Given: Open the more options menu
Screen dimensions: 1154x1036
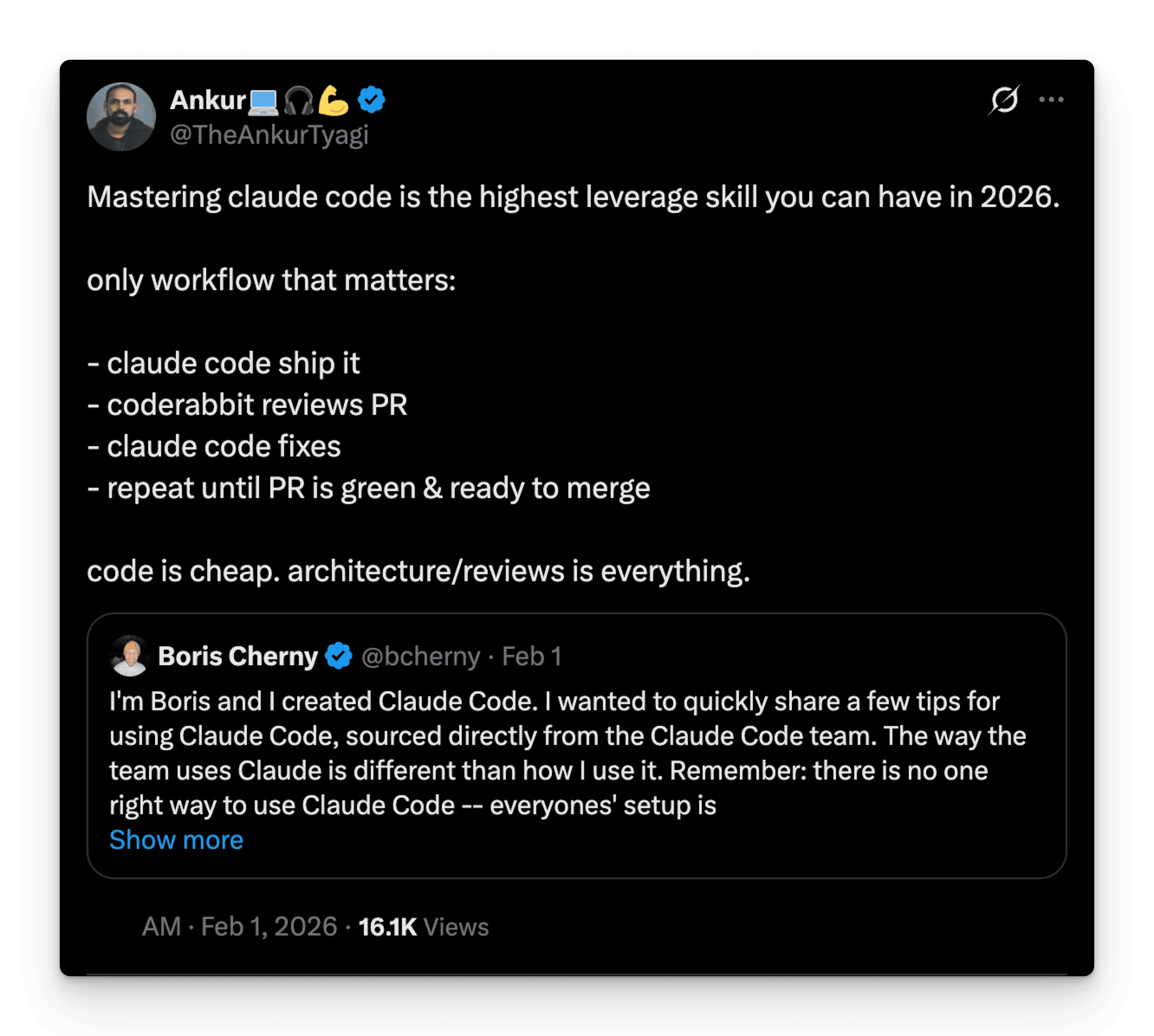Looking at the screenshot, I should click(x=1050, y=99).
